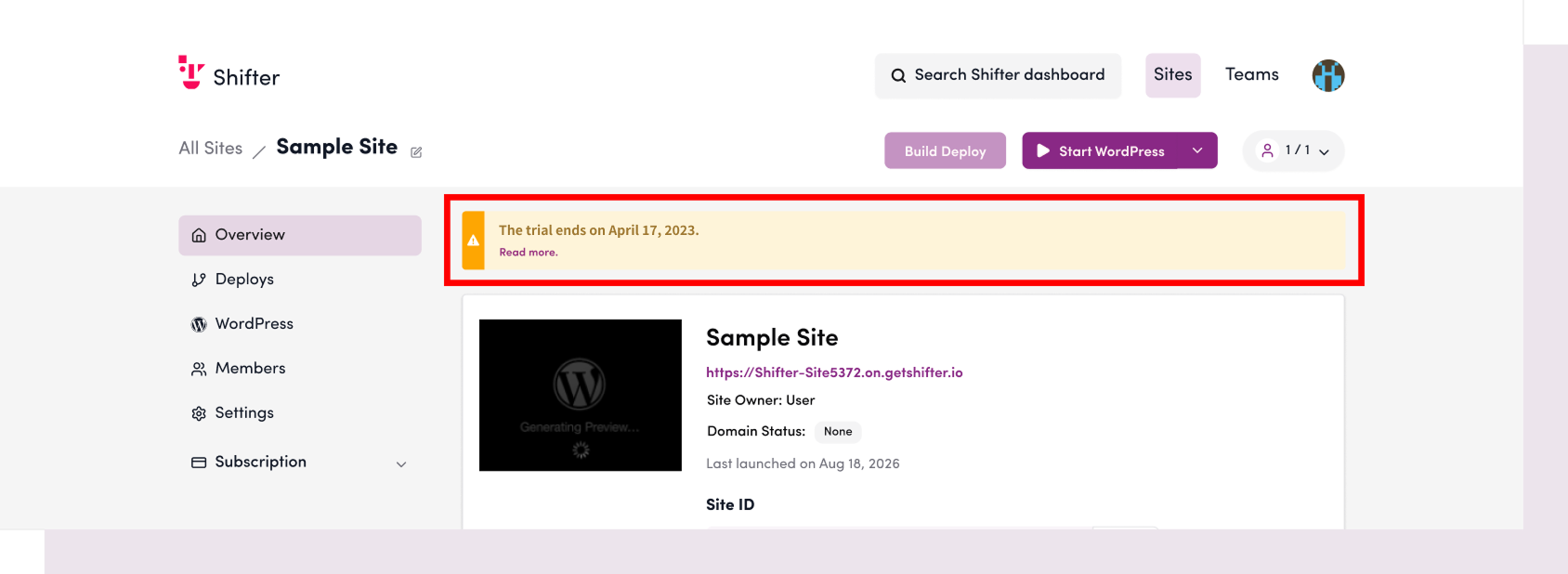Select the Members sidebar item
Screen dimensions: 1568x574
(300, 369)
